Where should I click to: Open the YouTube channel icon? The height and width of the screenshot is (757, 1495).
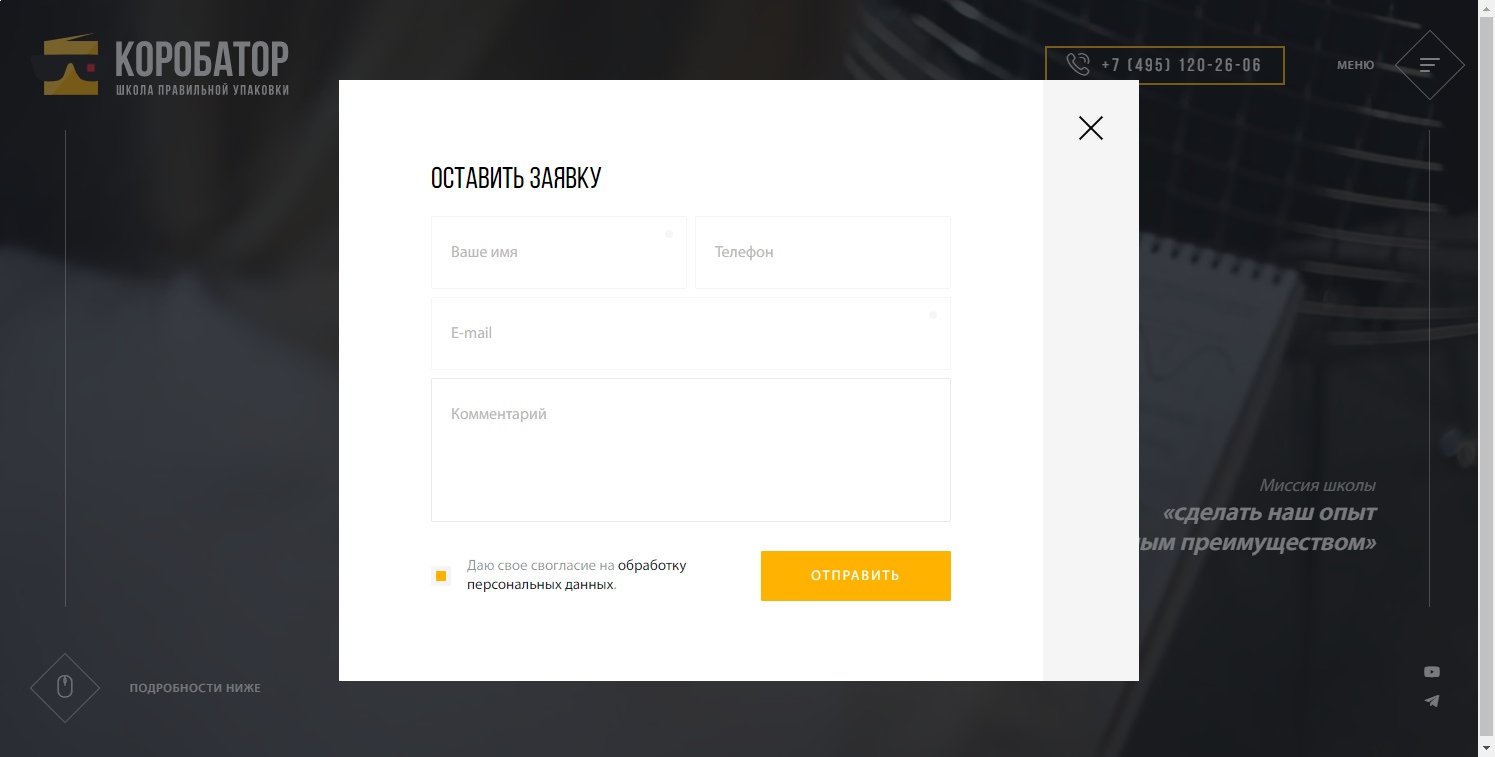[1432, 672]
